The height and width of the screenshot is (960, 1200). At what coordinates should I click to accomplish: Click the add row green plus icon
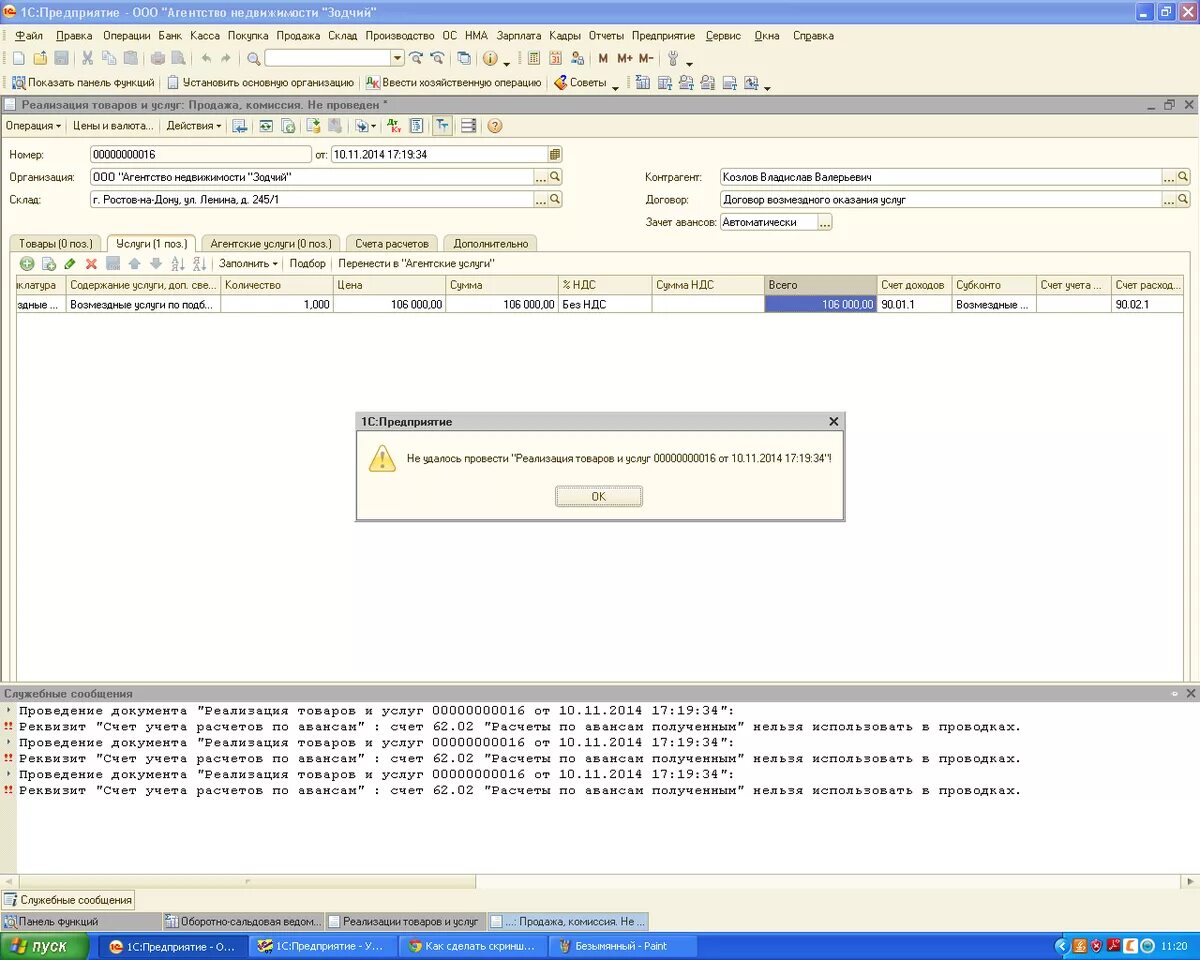(x=27, y=264)
